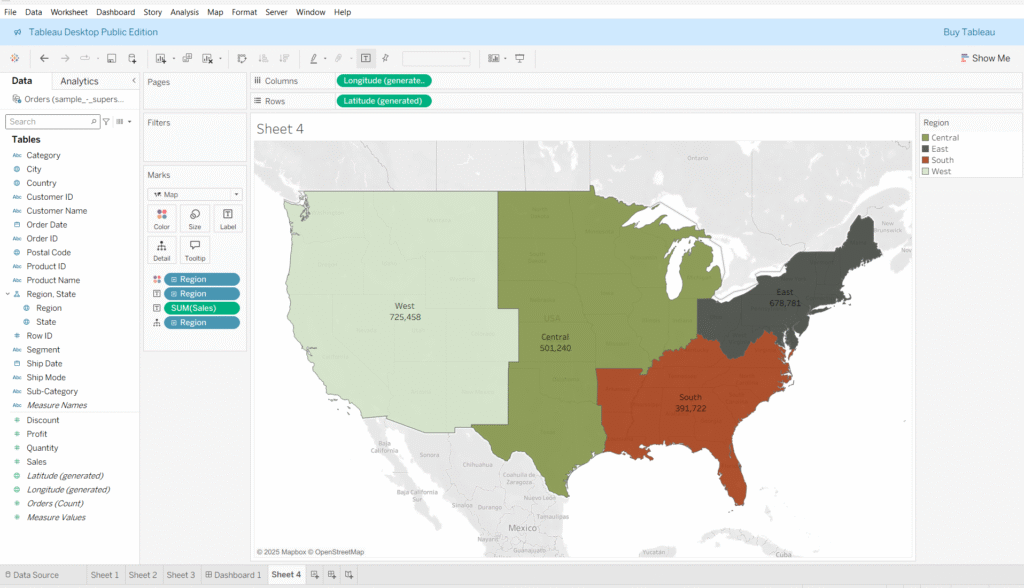Click the Presentation Mode icon

coord(520,58)
